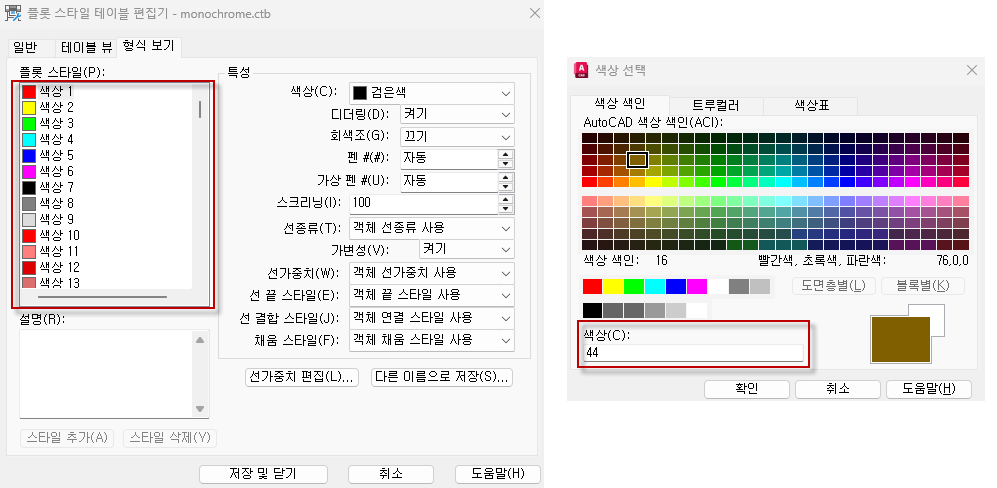997x488 pixels.
Task: Open the 선 끝 스타일(E) dropdown
Action: point(432,295)
